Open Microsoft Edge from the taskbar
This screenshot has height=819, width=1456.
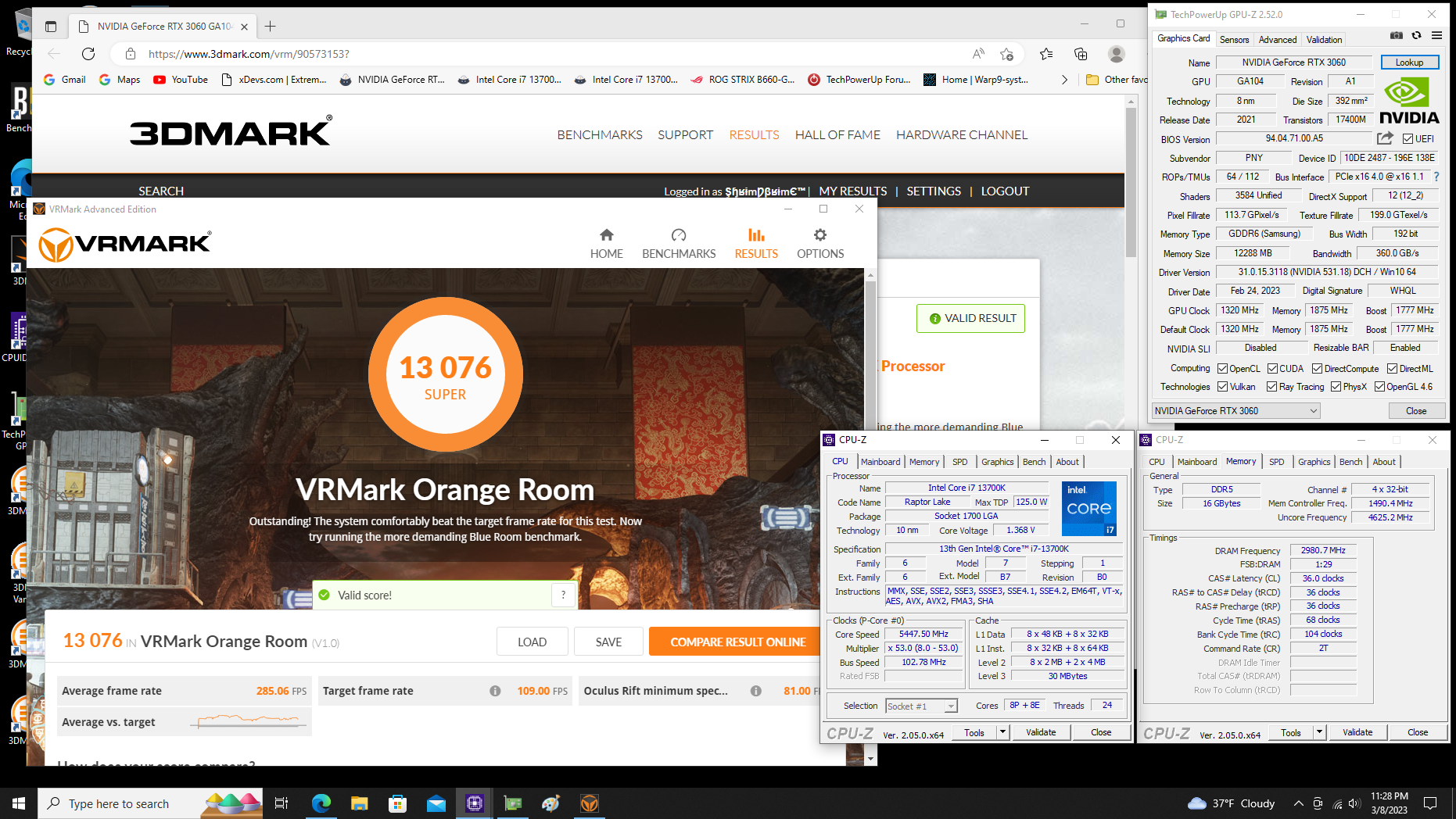point(321,803)
